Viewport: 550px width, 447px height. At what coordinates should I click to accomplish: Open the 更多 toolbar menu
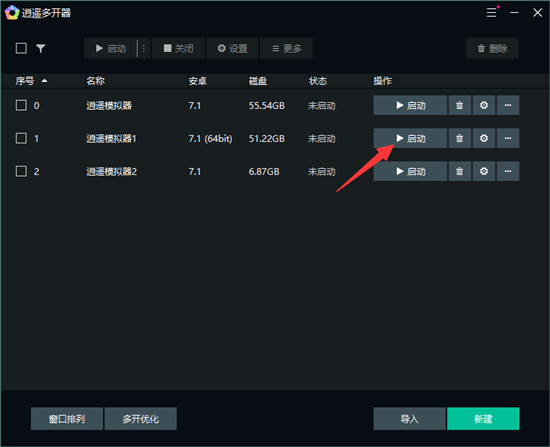(286, 48)
